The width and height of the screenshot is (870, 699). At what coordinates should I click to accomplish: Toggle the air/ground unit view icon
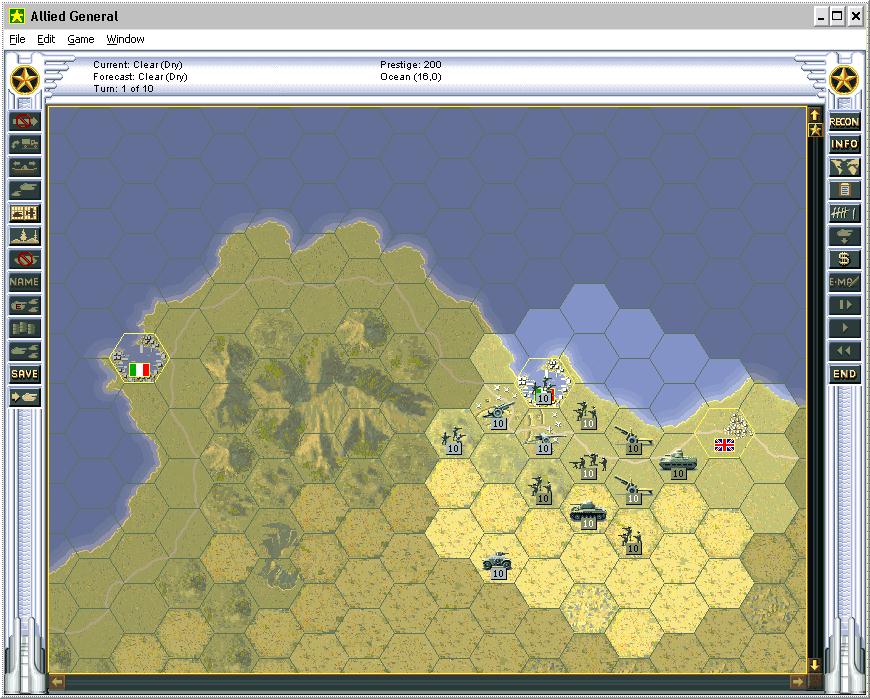pyautogui.click(x=25, y=190)
